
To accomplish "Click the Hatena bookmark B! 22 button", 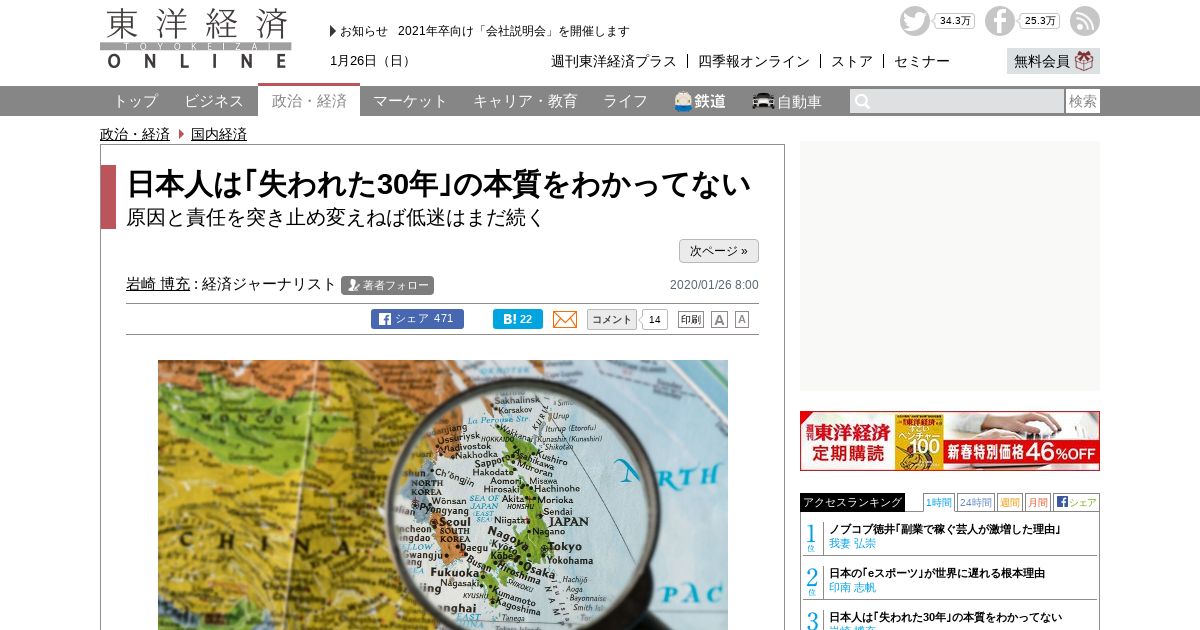I will coord(518,319).
